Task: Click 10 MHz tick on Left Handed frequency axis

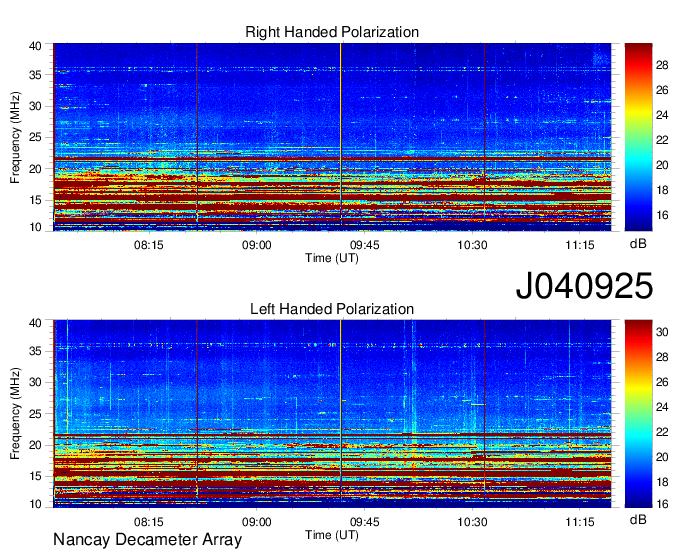Action: pyautogui.click(x=35, y=504)
